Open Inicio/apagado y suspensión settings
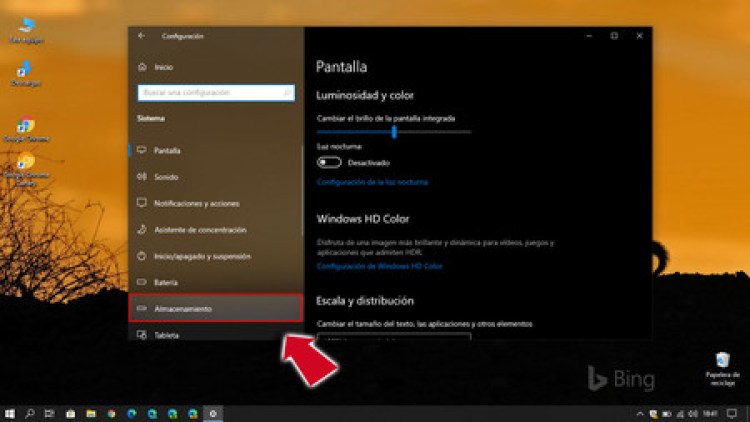The image size is (750, 422). point(202,256)
